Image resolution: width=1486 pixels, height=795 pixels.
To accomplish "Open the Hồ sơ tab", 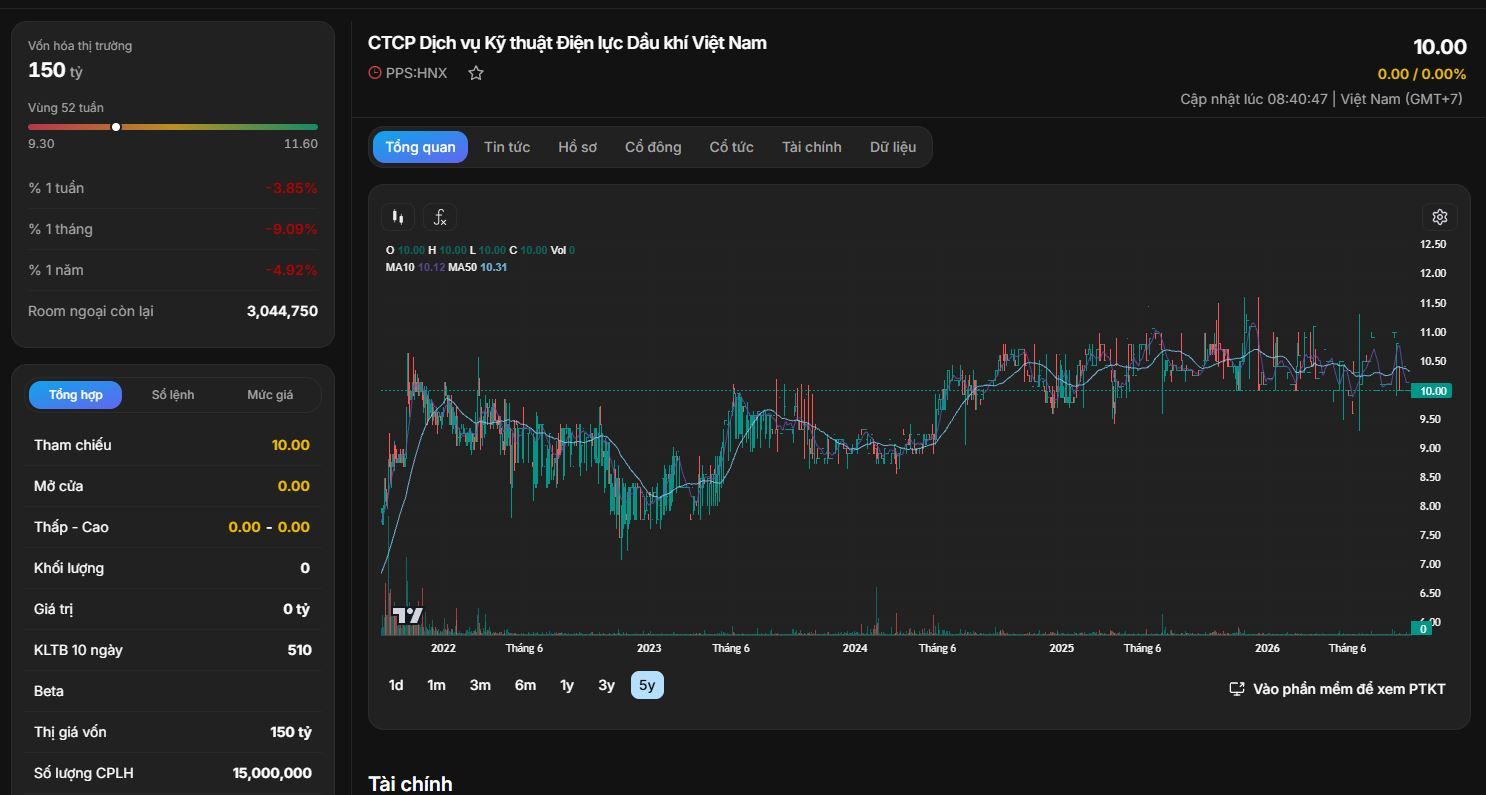I will click(x=577, y=147).
